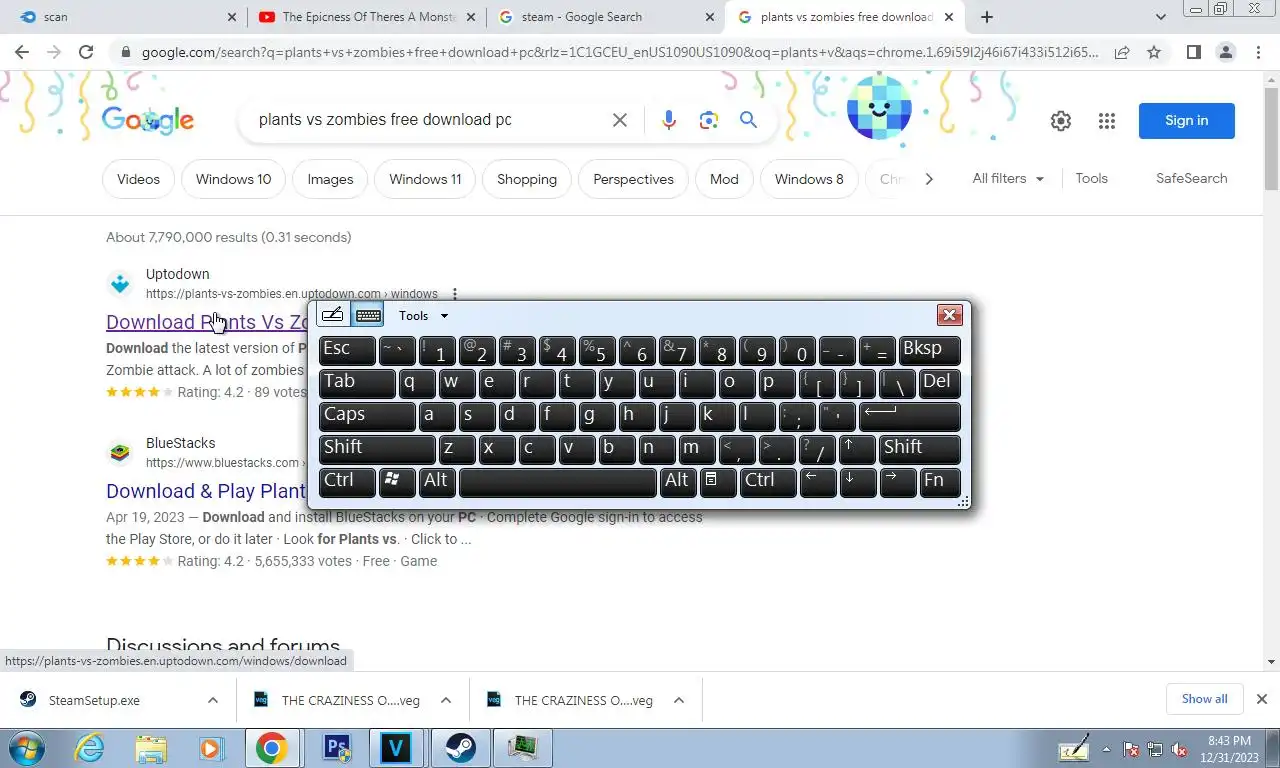This screenshot has height=768, width=1280.
Task: Open Tools dropdown in input panel
Action: coord(423,316)
